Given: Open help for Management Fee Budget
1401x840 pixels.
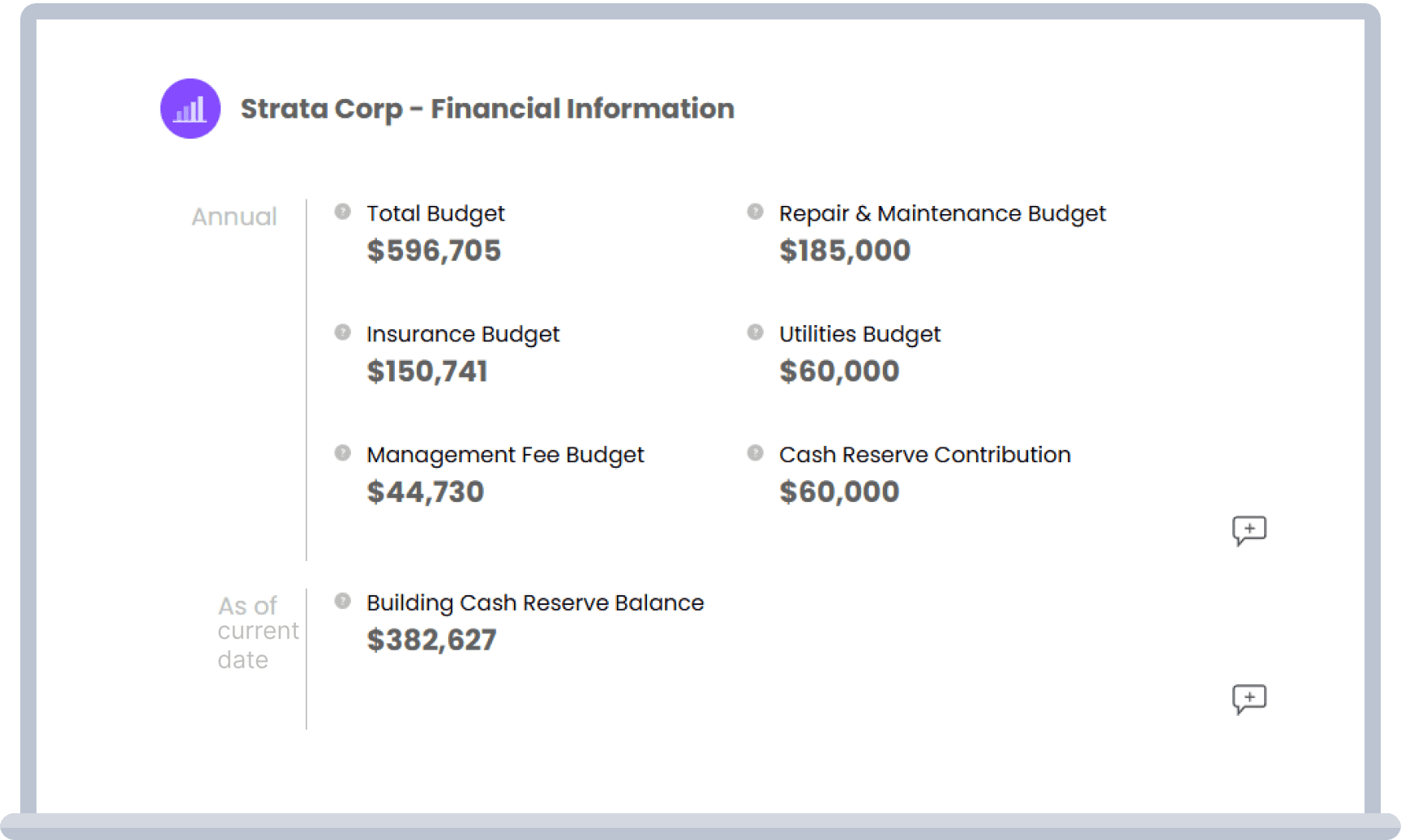Looking at the screenshot, I should point(341,452).
